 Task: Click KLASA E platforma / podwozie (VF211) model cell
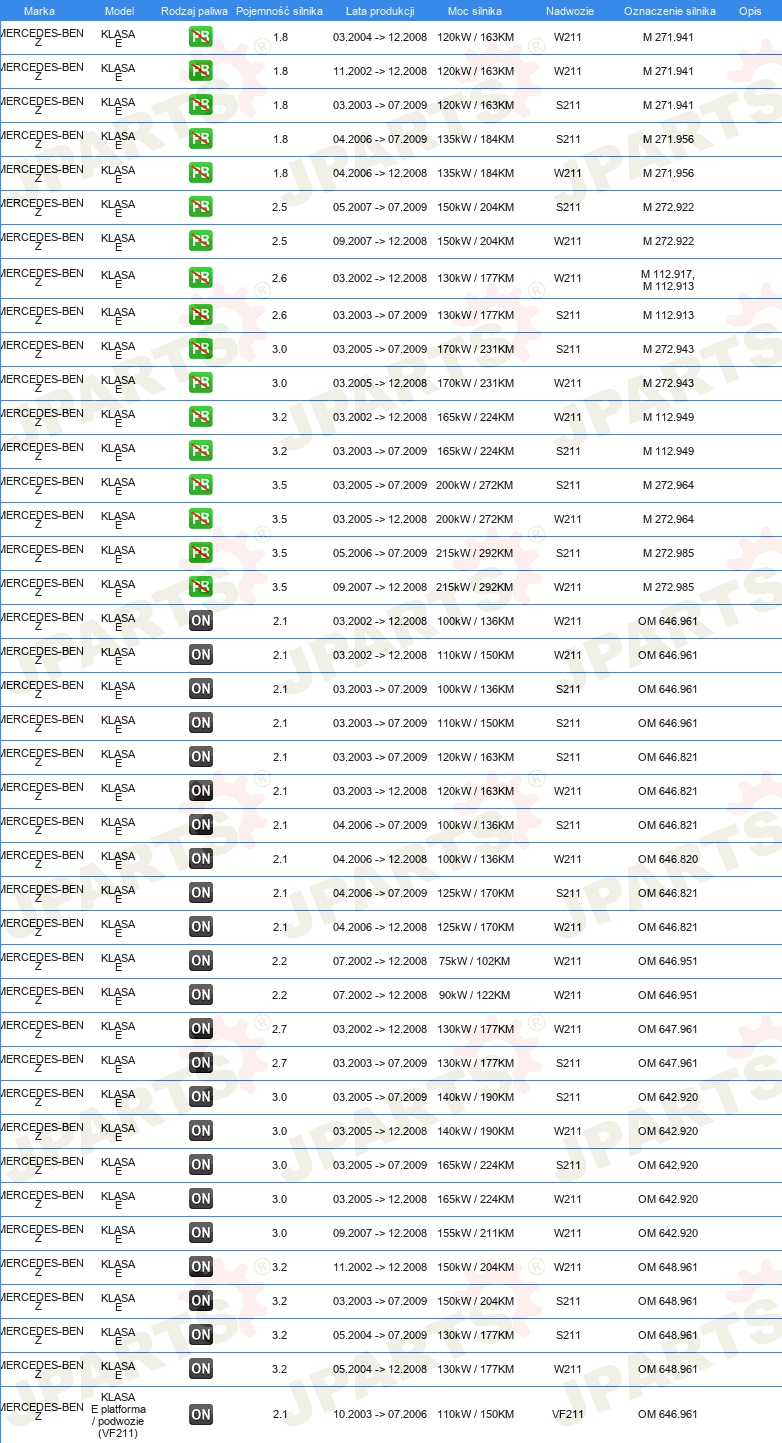(x=118, y=1415)
